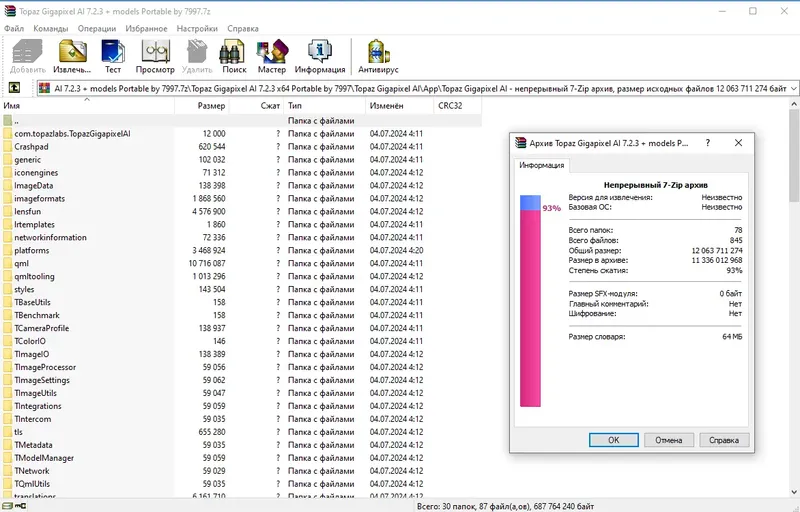This screenshot has height=512, width=800.
Task: Select the iconengines folder
Action: [36, 173]
